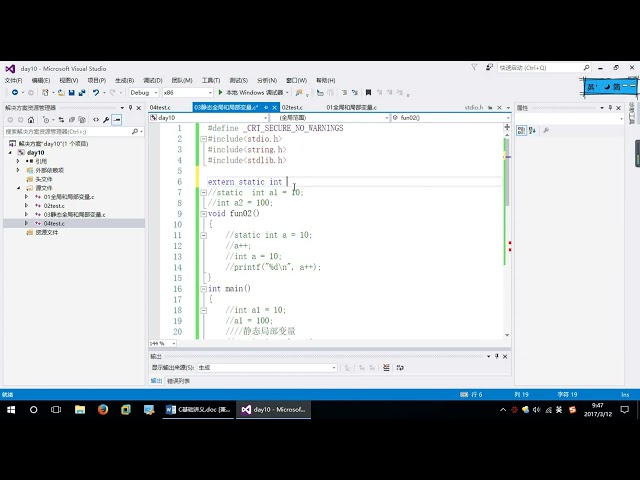Viewport: 640px width, 480px height.
Task: Close the active 03 document tab
Action: pos(275,107)
